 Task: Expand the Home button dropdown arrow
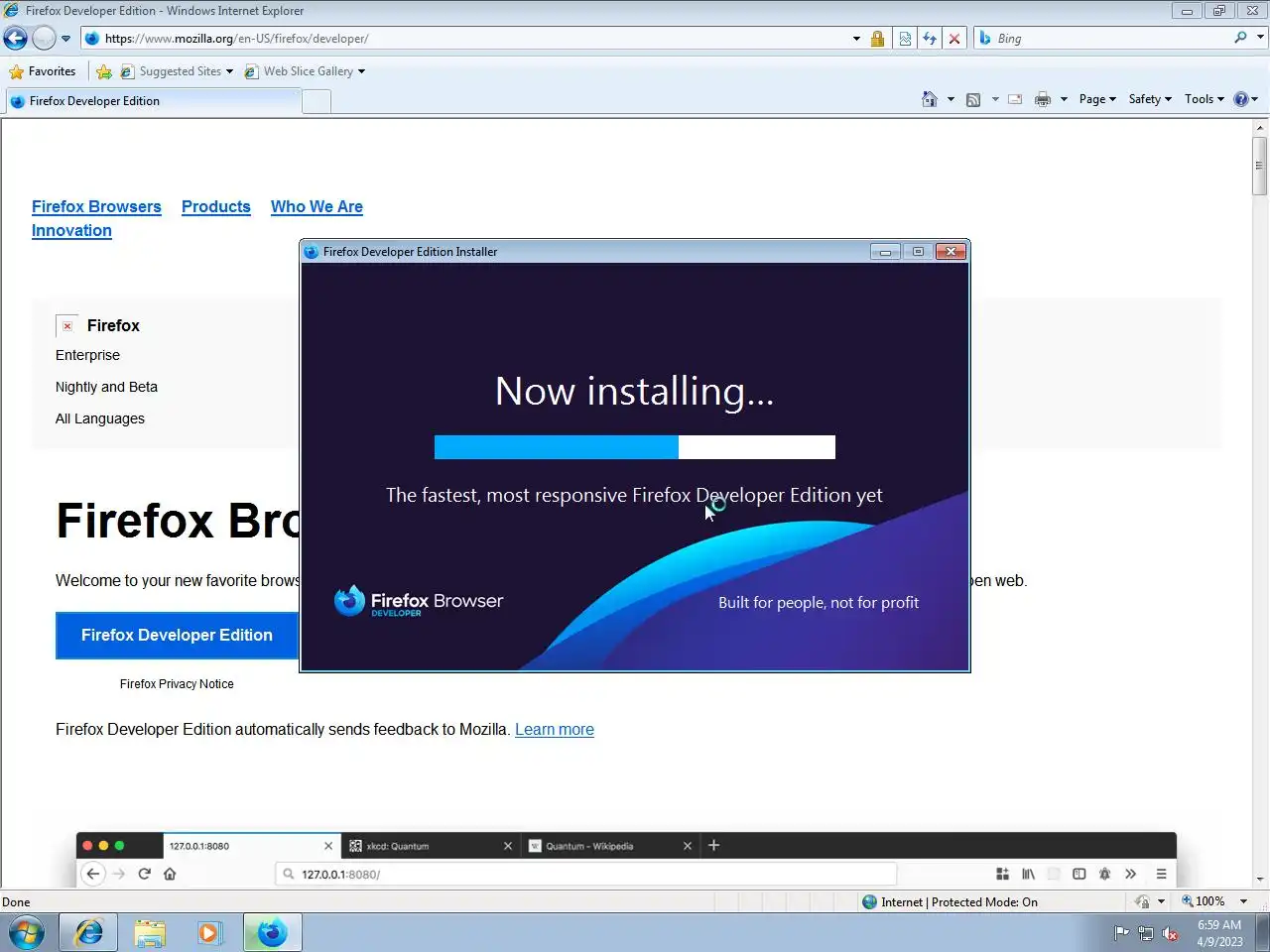click(951, 99)
